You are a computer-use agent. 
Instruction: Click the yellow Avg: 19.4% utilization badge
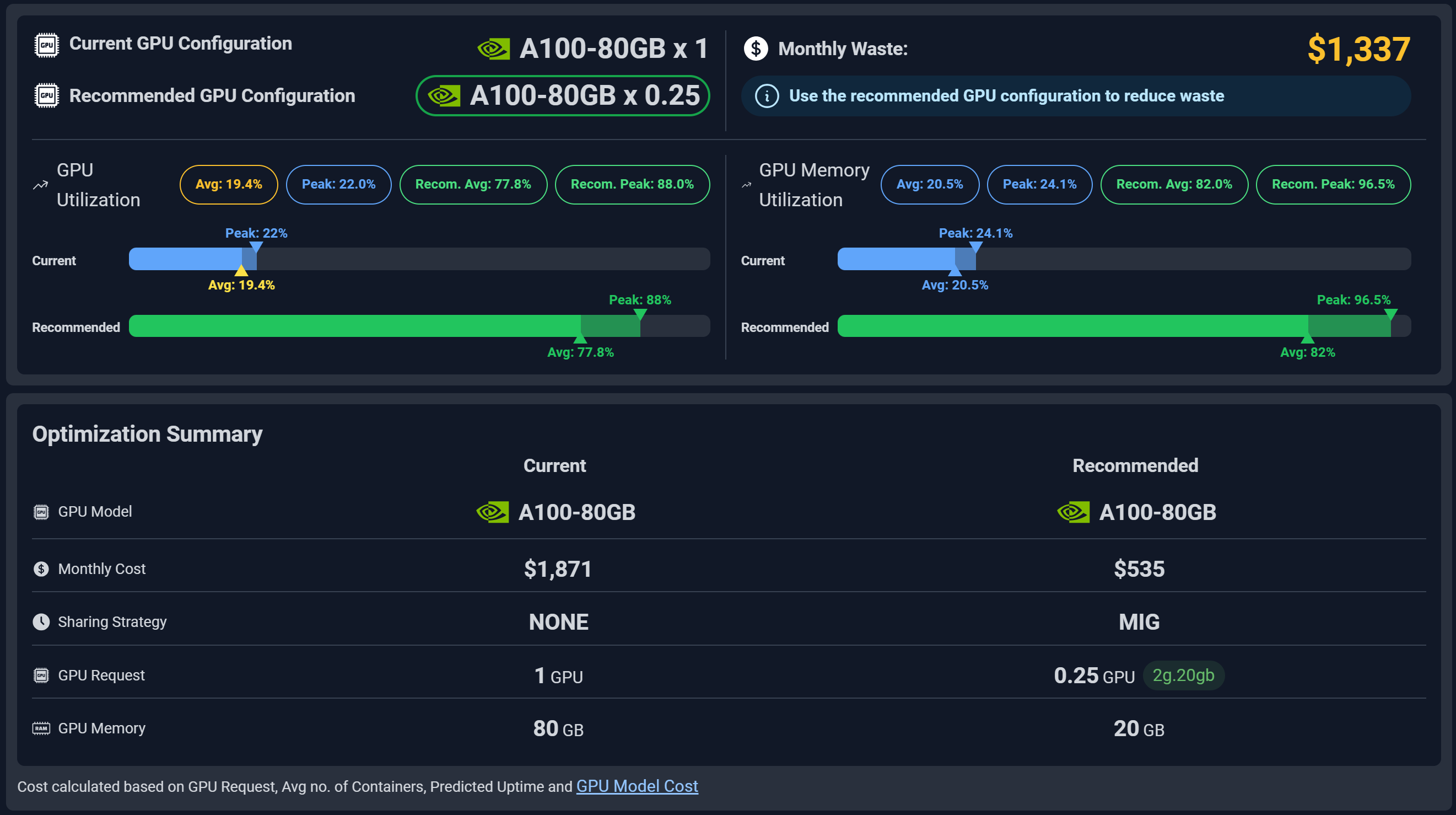[229, 184]
